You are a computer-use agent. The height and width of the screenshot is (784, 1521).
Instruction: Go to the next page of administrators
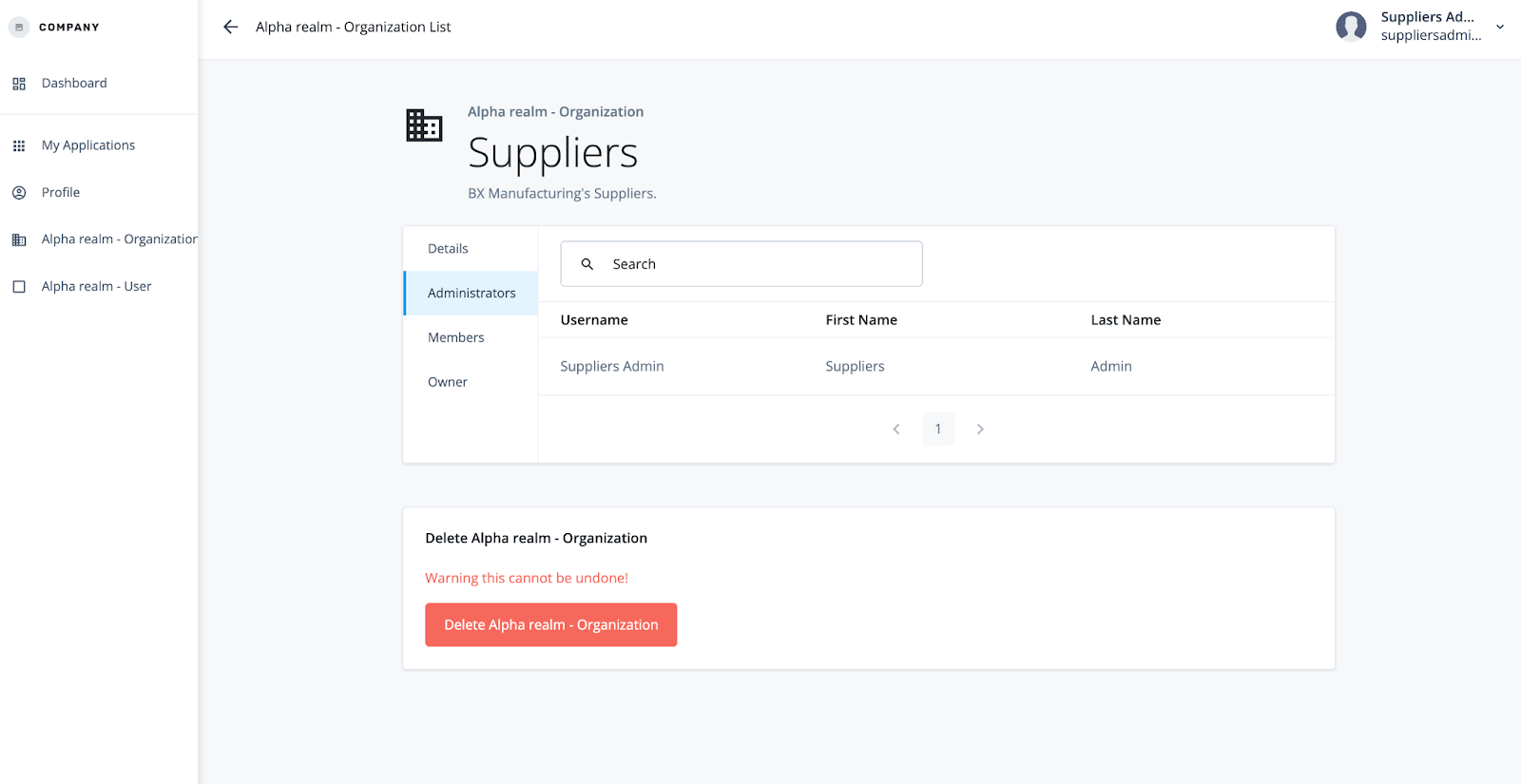click(x=980, y=430)
